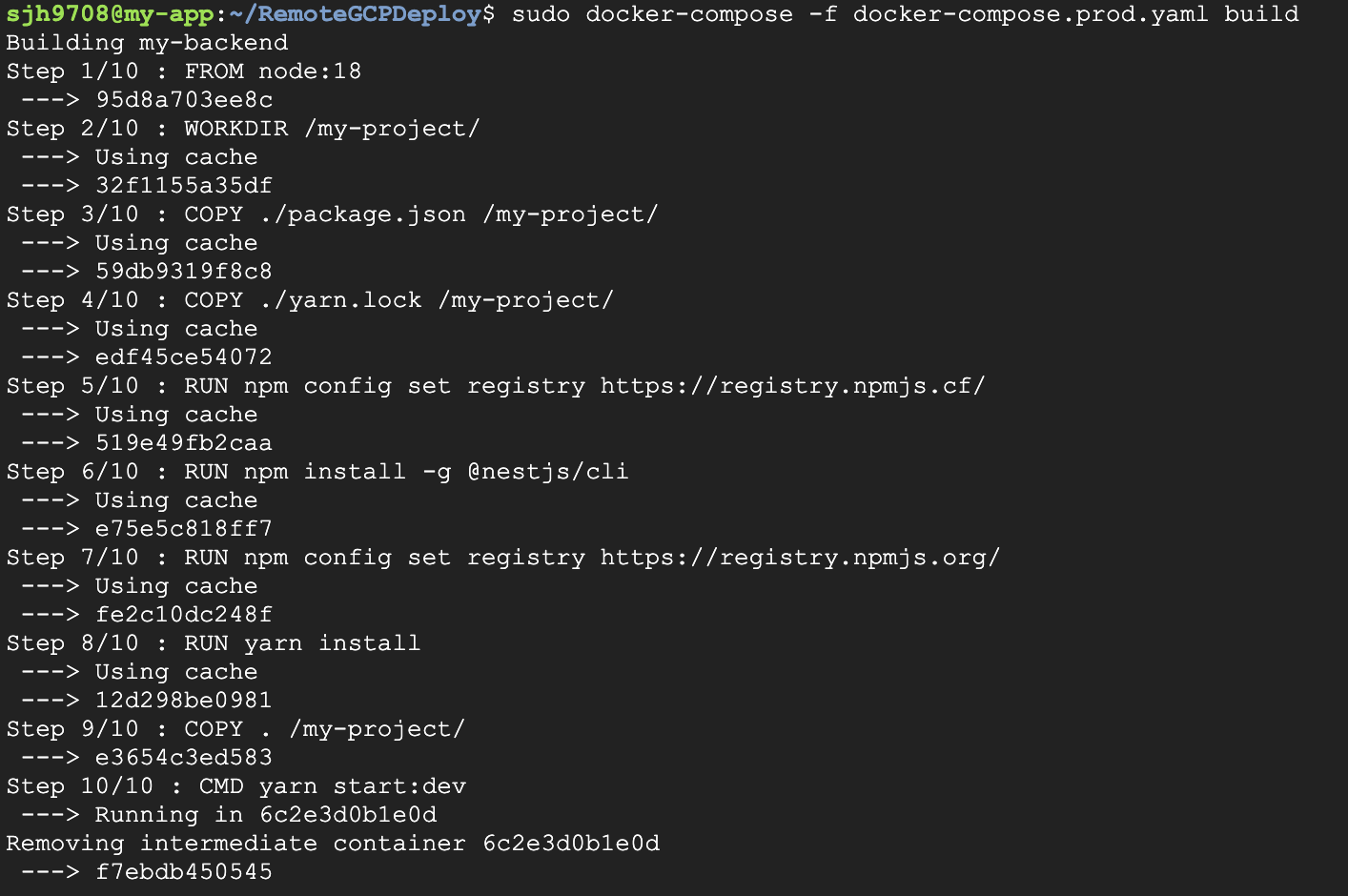Click the URL 'https://registry.npmjs.cf/'
The image size is (1348, 896).
[793, 386]
